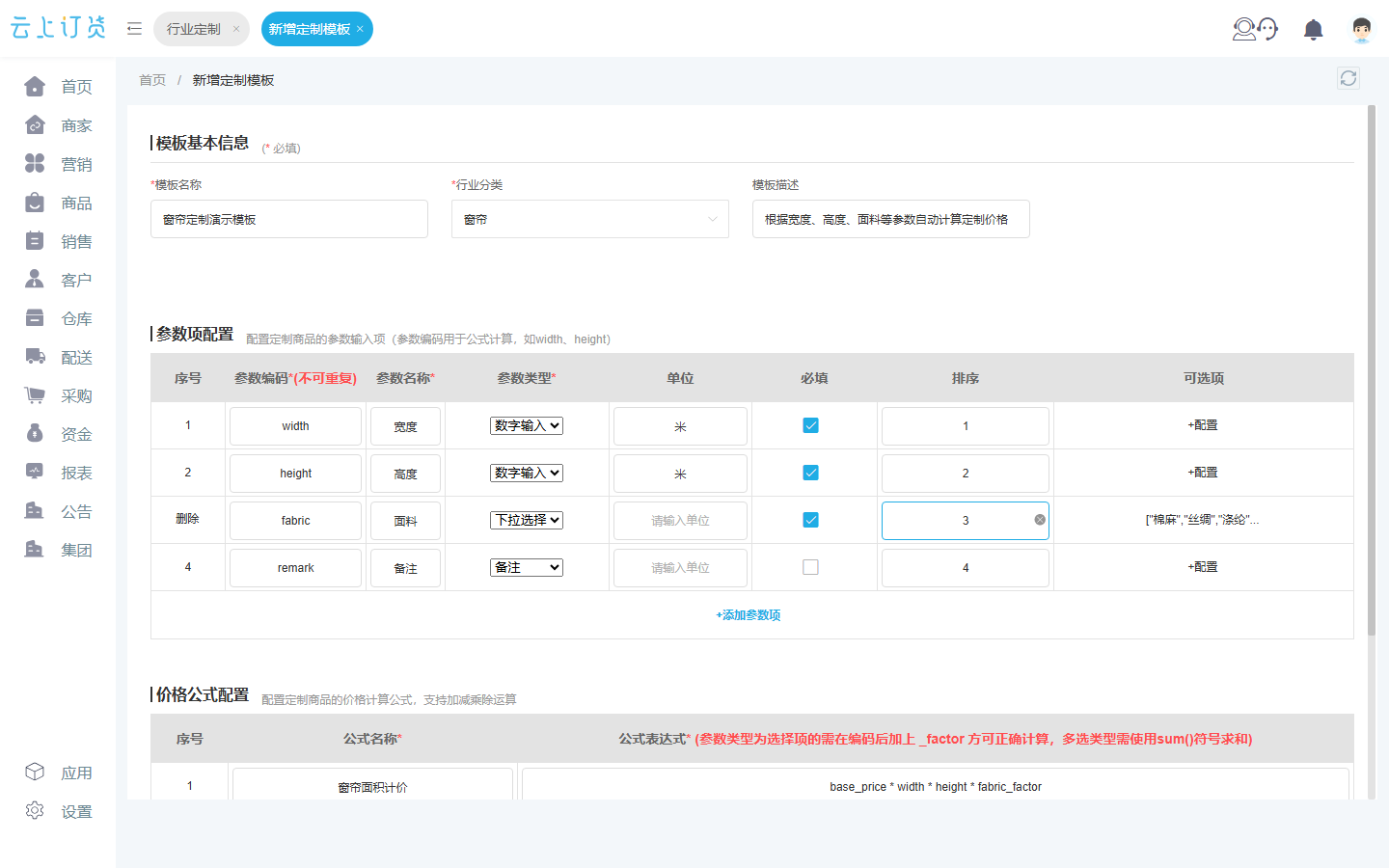Click 首页 breadcrumb link
The height and width of the screenshot is (868, 1389).
pyautogui.click(x=152, y=80)
